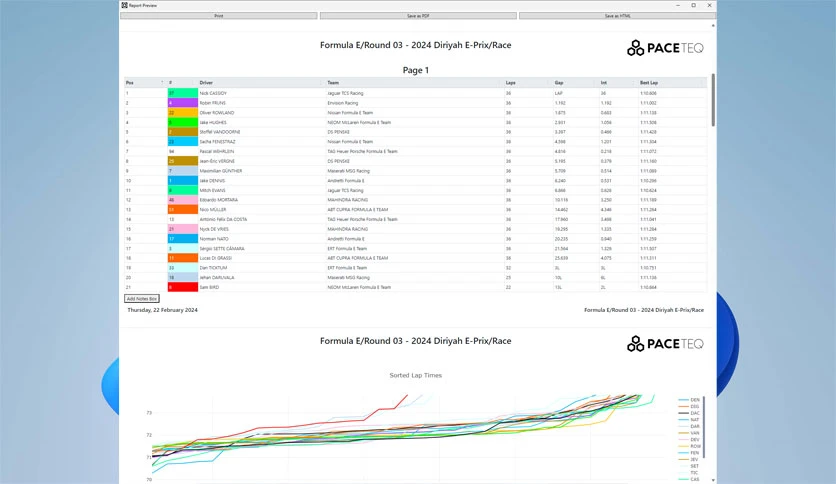Click the PACETEQ logo above Sorted Lap Times
The height and width of the screenshot is (484, 836).
(665, 344)
